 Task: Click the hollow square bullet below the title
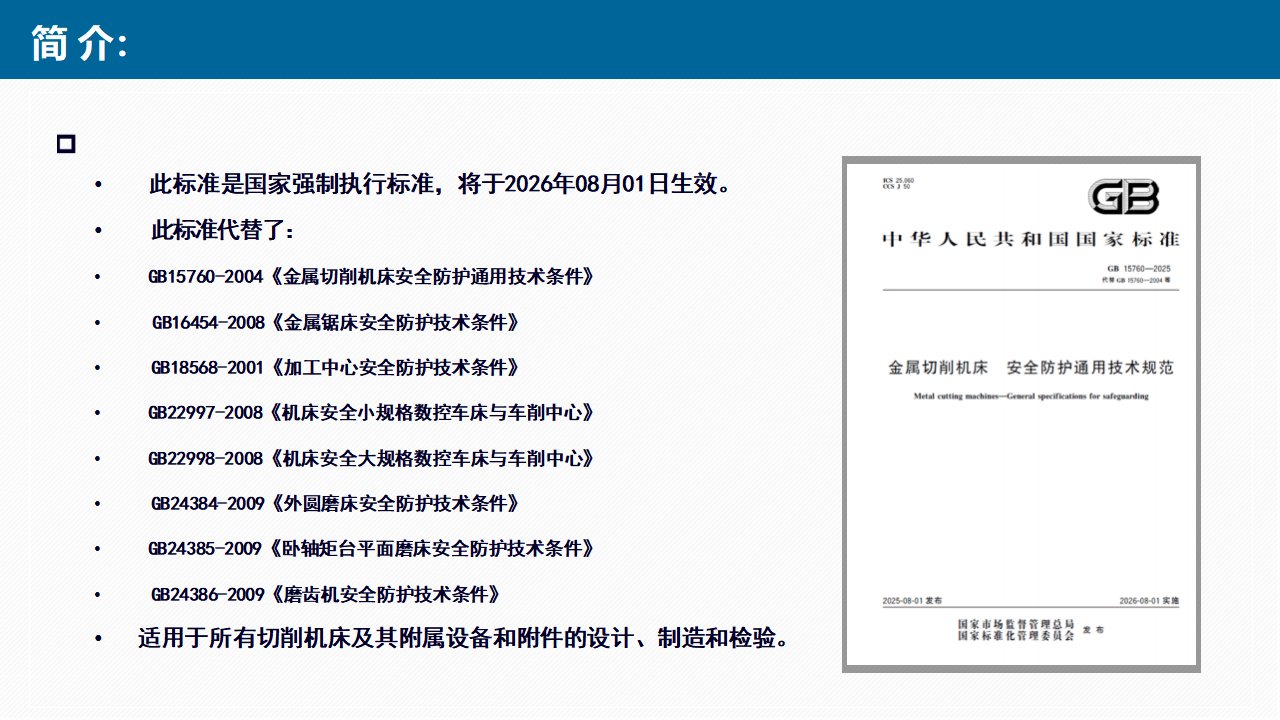pyautogui.click(x=67, y=144)
